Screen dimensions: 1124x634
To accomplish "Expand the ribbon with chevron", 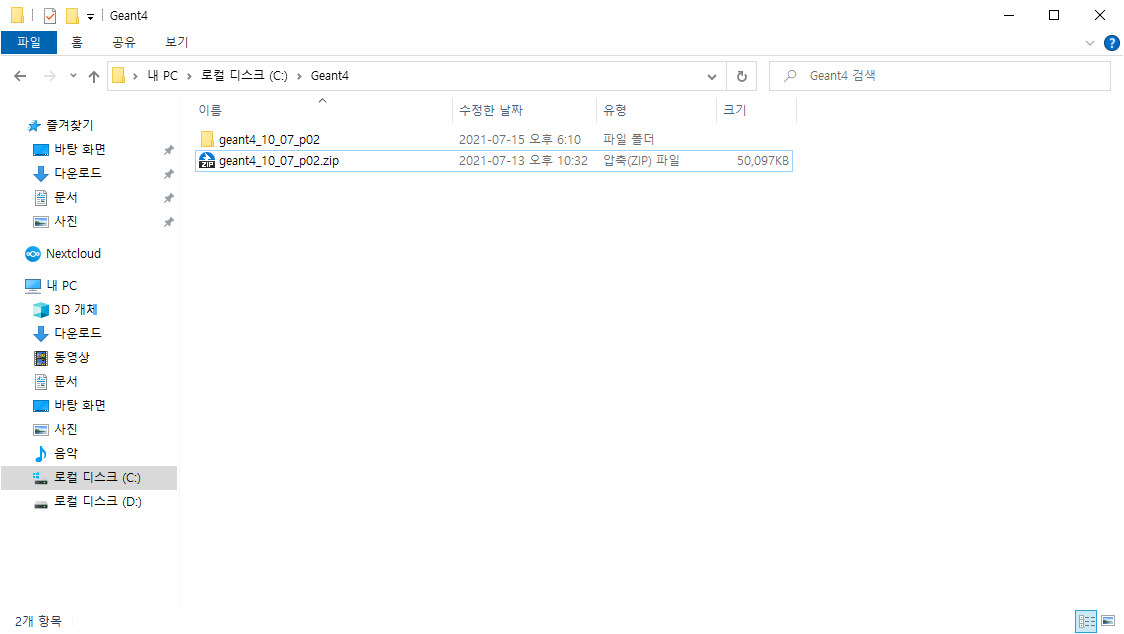I will [x=1090, y=43].
